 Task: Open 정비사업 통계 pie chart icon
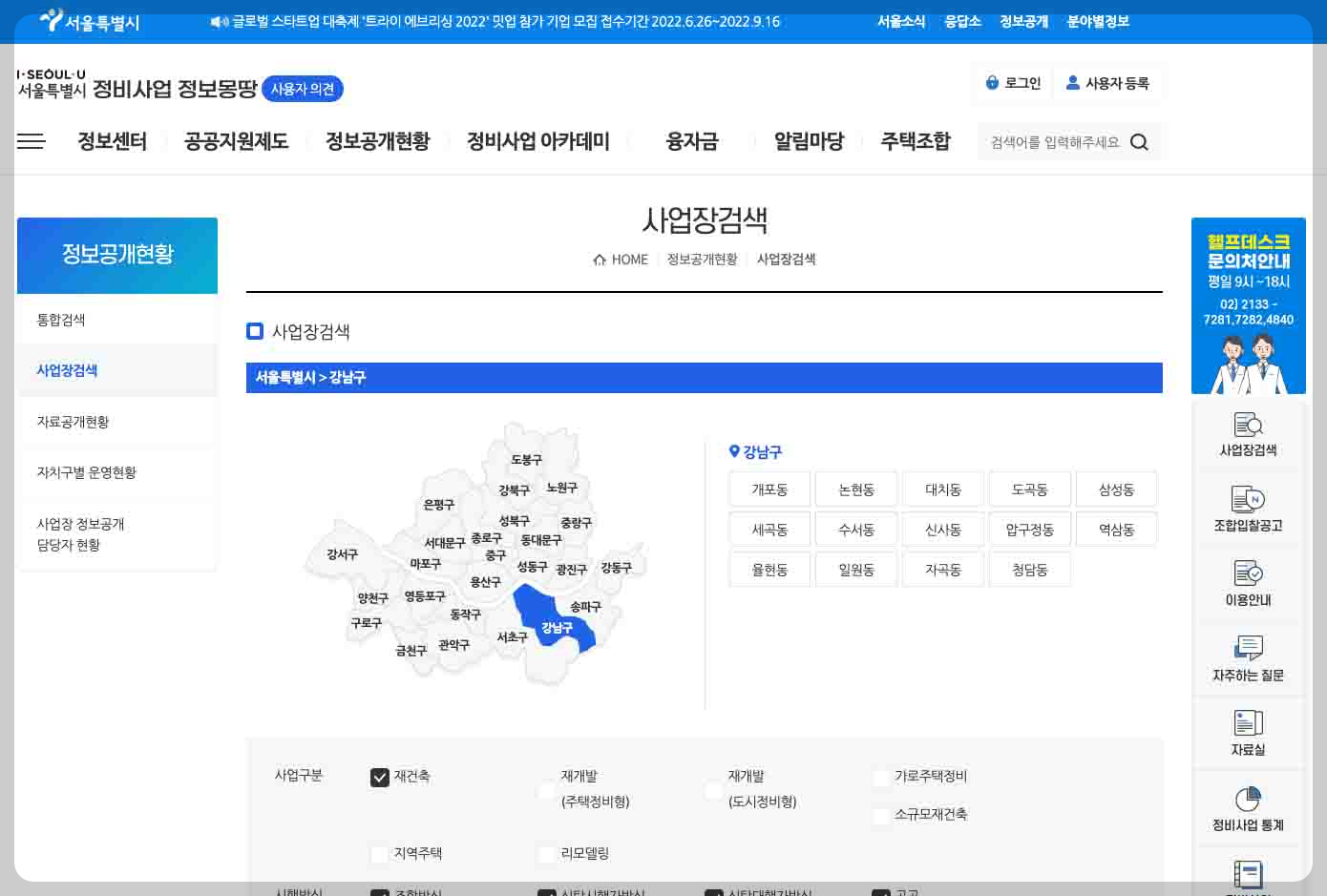pyautogui.click(x=1248, y=799)
